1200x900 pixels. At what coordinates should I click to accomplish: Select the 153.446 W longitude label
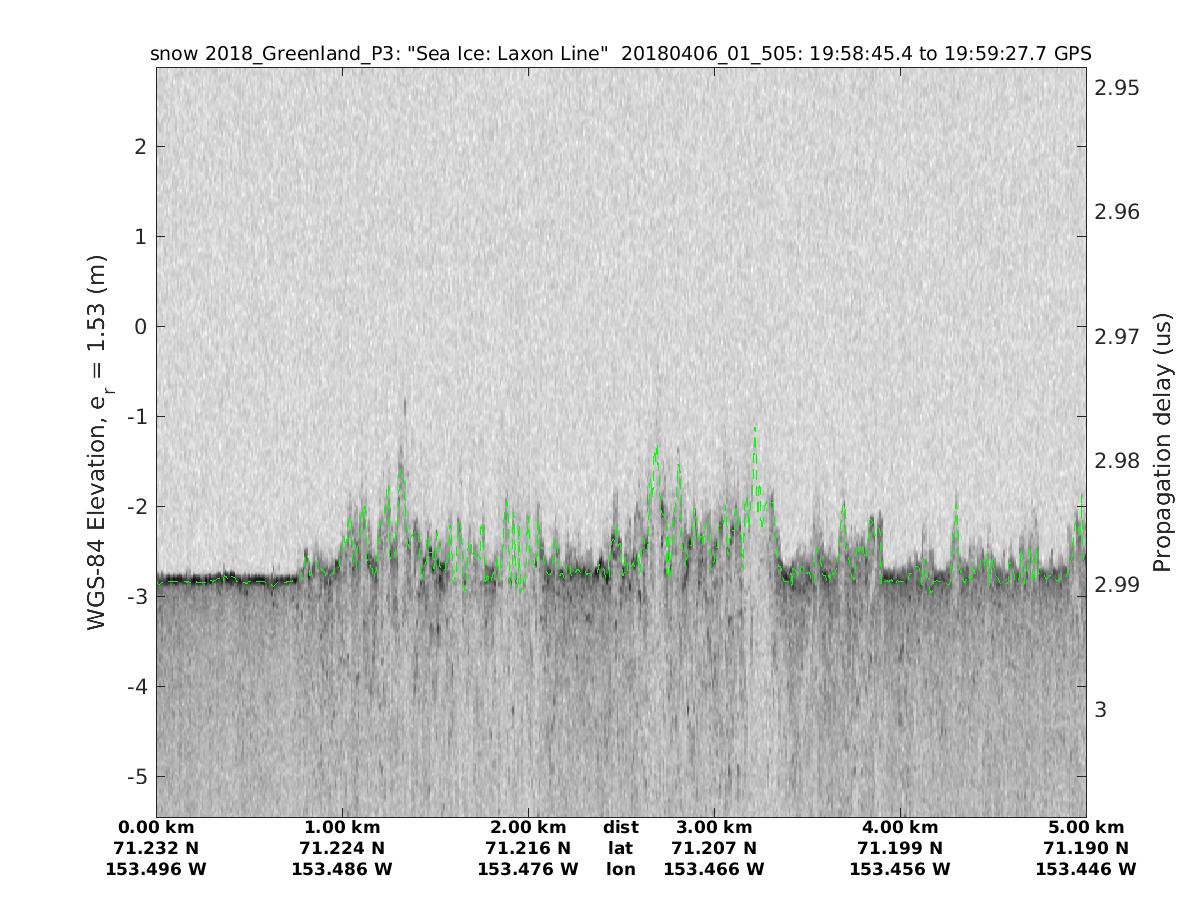pos(1086,869)
